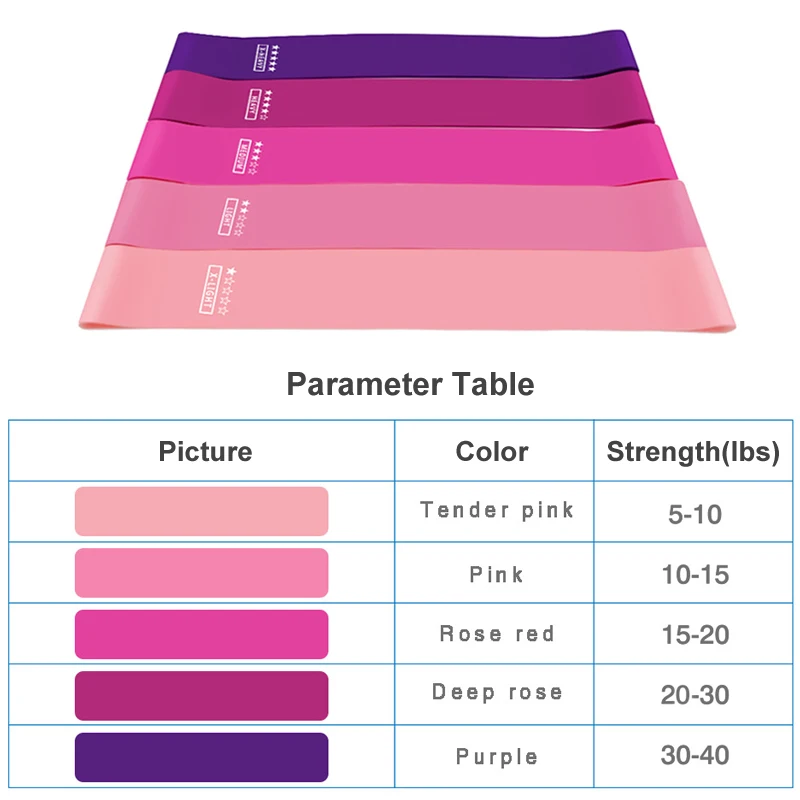The width and height of the screenshot is (800, 800).
Task: Select the pink swatch in the table
Action: pyautogui.click(x=201, y=573)
